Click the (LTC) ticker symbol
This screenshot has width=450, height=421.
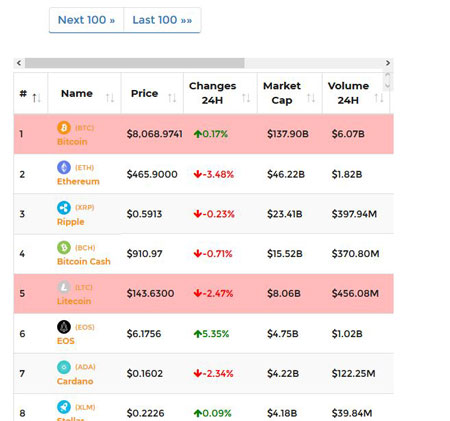(x=84, y=287)
